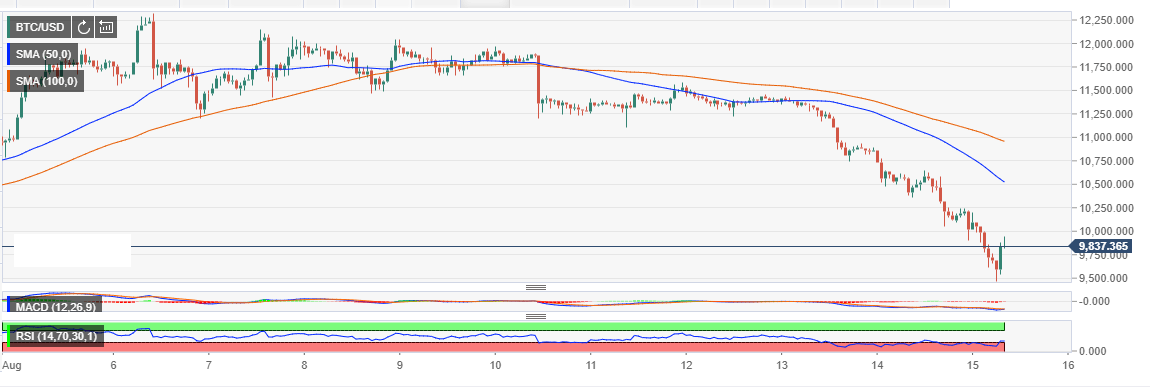Click date label 9 on time axis
The width and height of the screenshot is (1150, 387).
pos(399,364)
